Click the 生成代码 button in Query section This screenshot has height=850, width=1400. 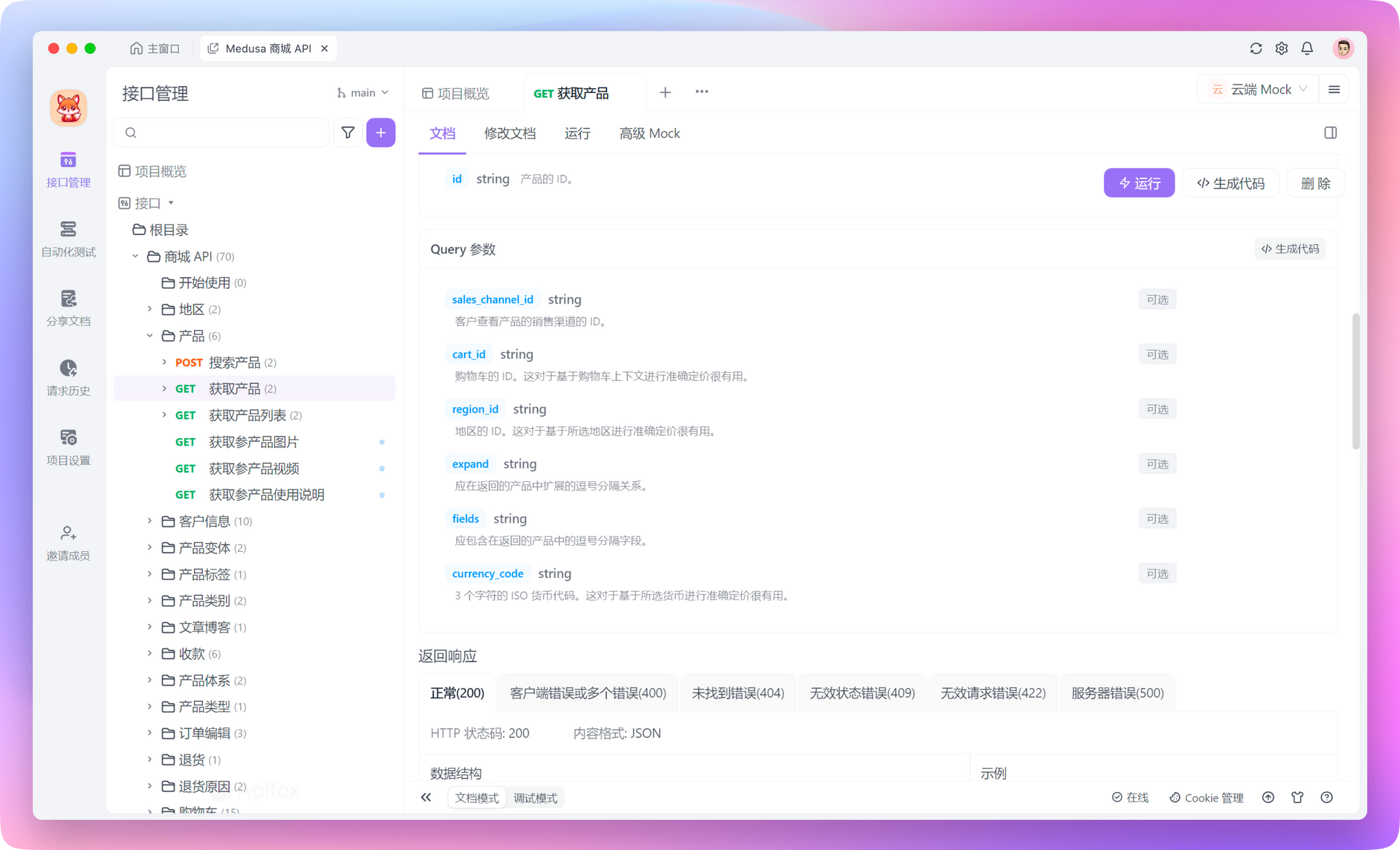coord(1292,249)
